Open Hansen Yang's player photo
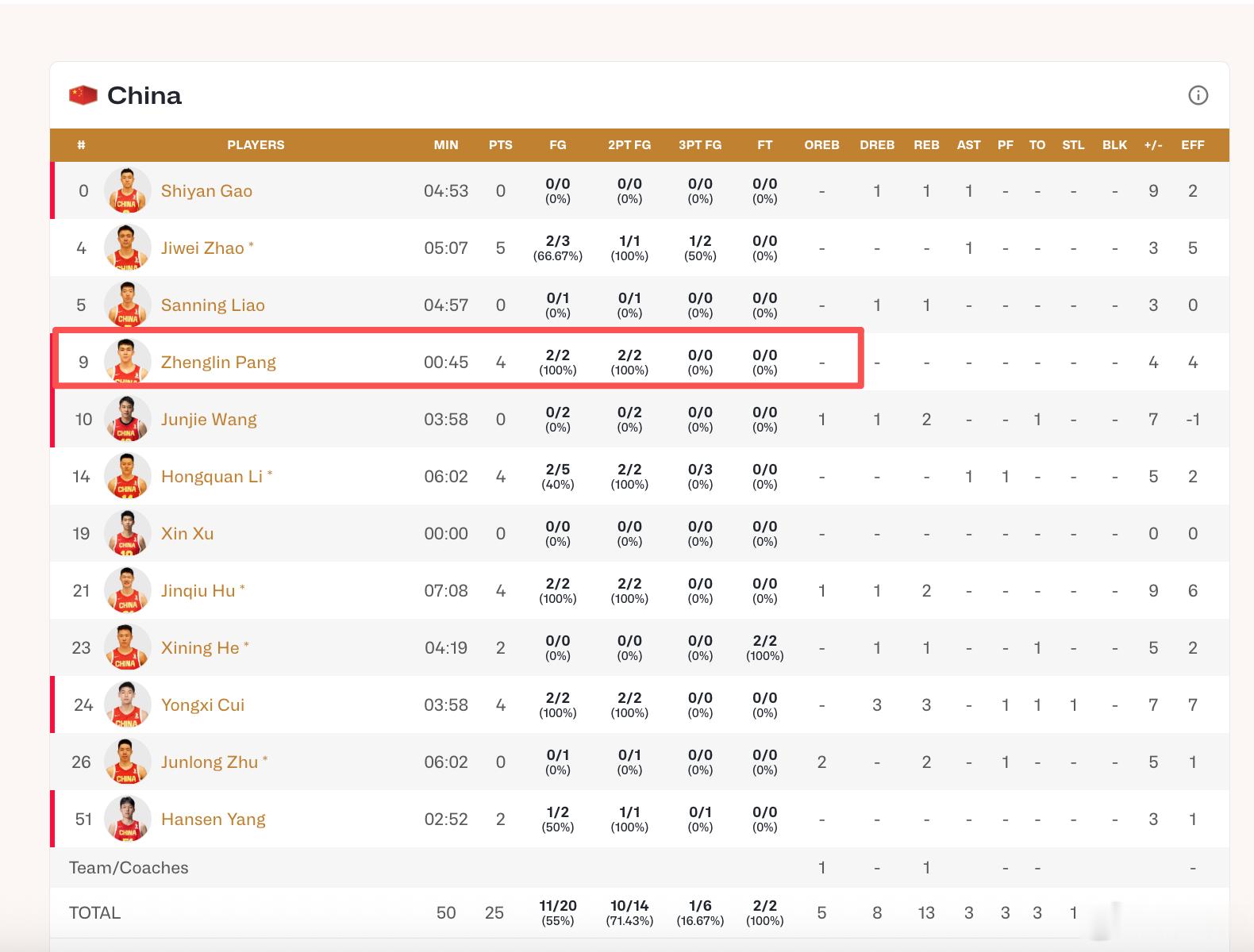Image resolution: width=1254 pixels, height=952 pixels. tap(127, 819)
